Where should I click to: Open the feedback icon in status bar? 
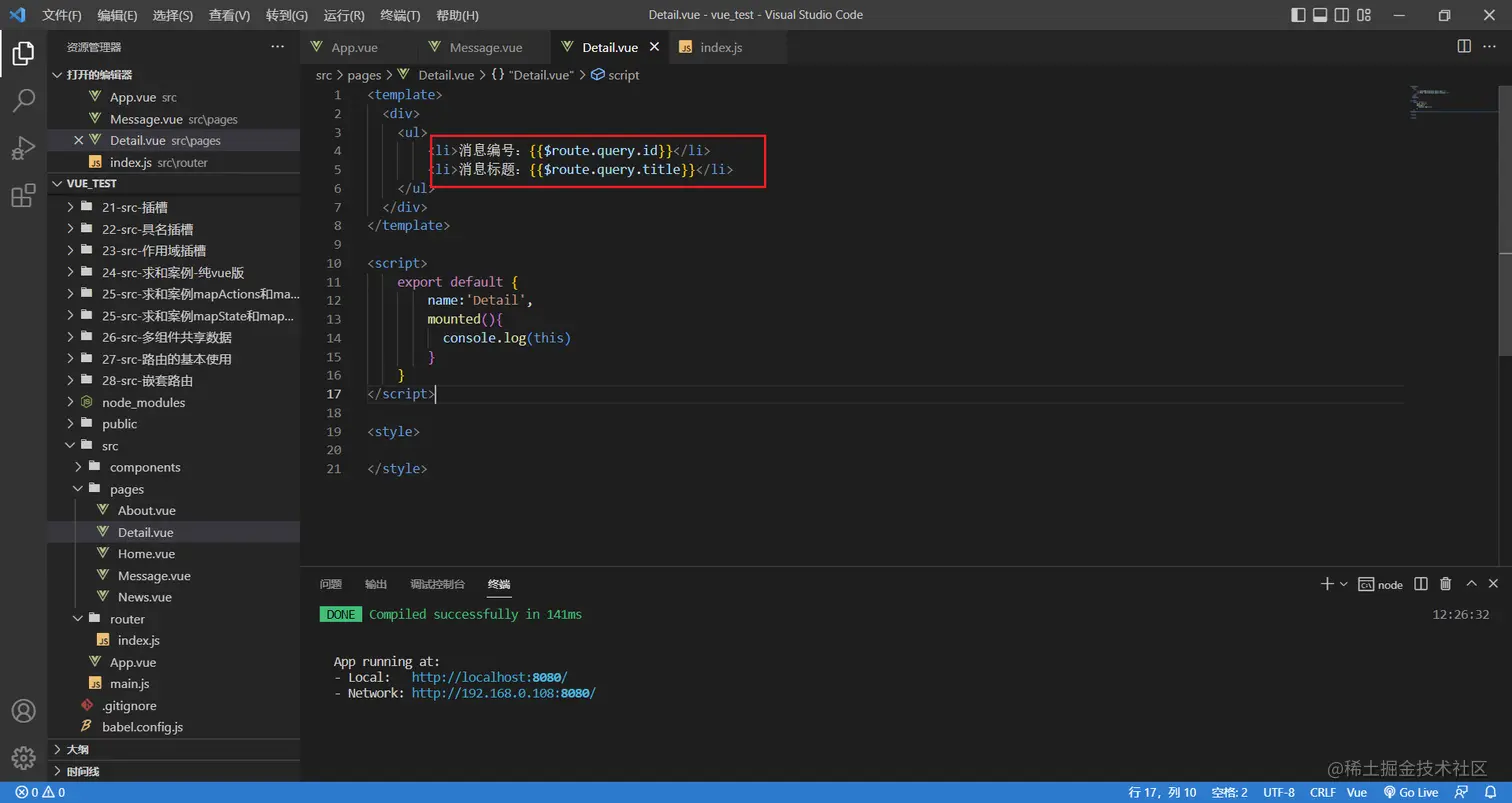[x=1463, y=792]
